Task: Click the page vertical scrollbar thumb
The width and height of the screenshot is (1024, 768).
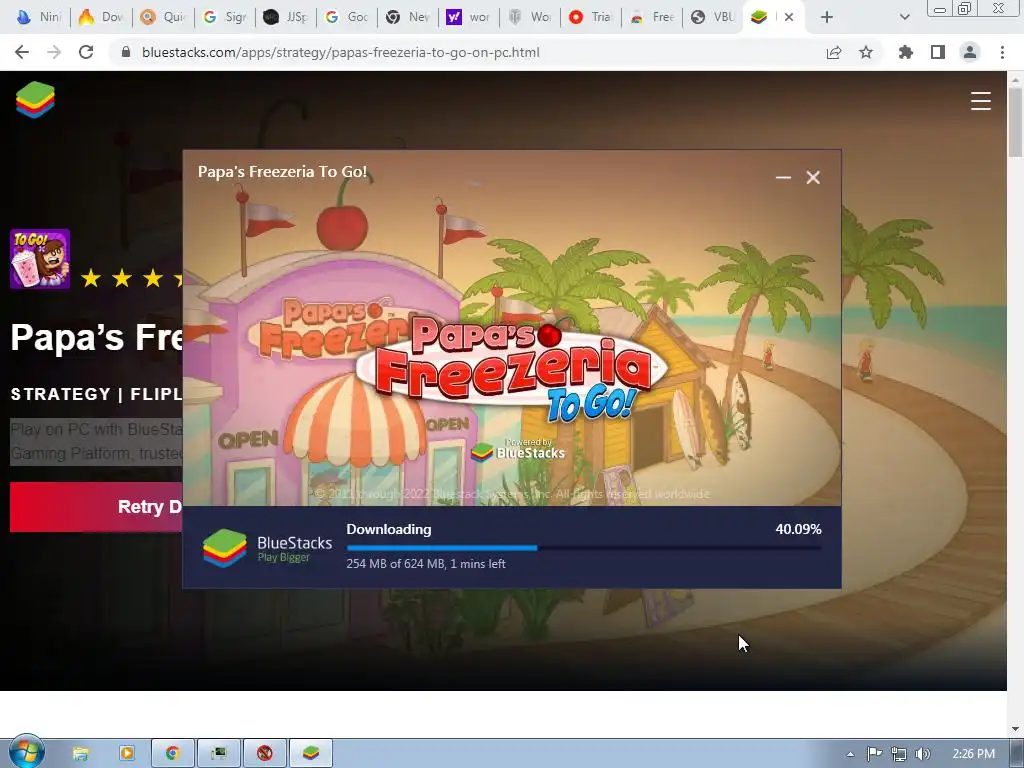Action: (1015, 122)
